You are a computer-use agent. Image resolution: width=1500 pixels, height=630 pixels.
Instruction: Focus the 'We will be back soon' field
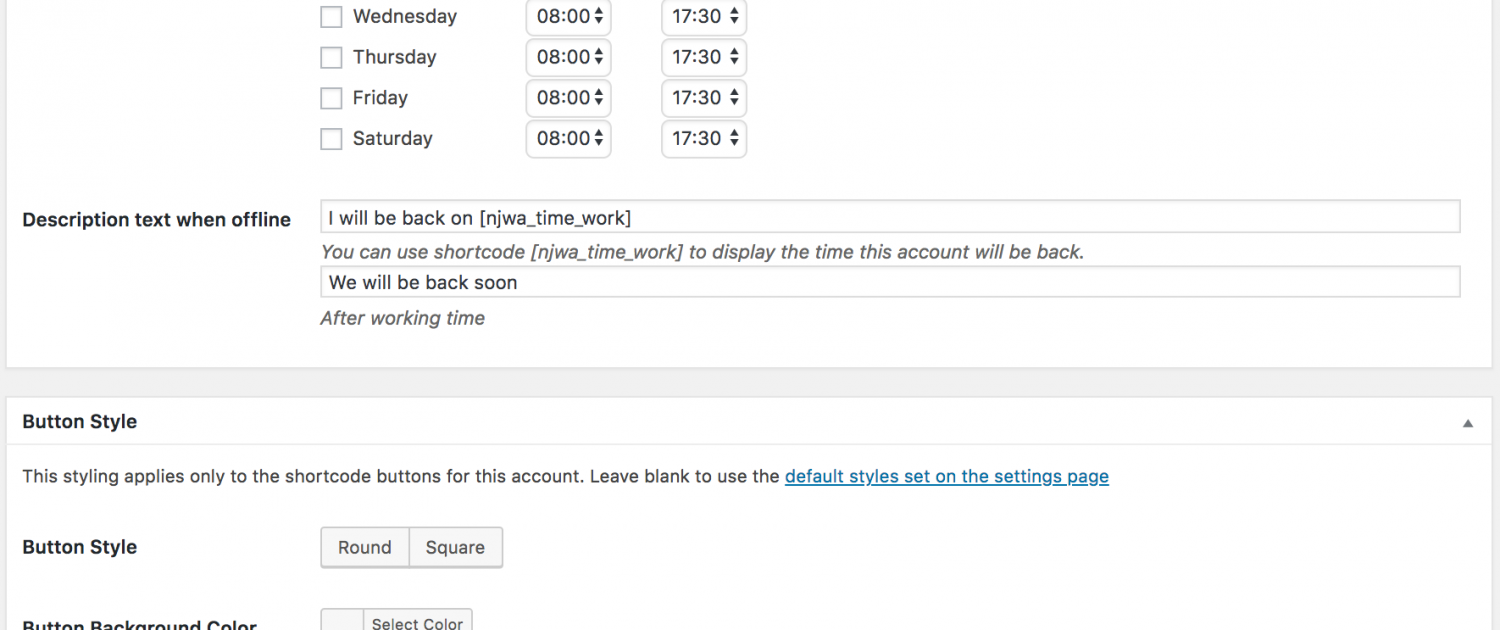[x=890, y=282]
